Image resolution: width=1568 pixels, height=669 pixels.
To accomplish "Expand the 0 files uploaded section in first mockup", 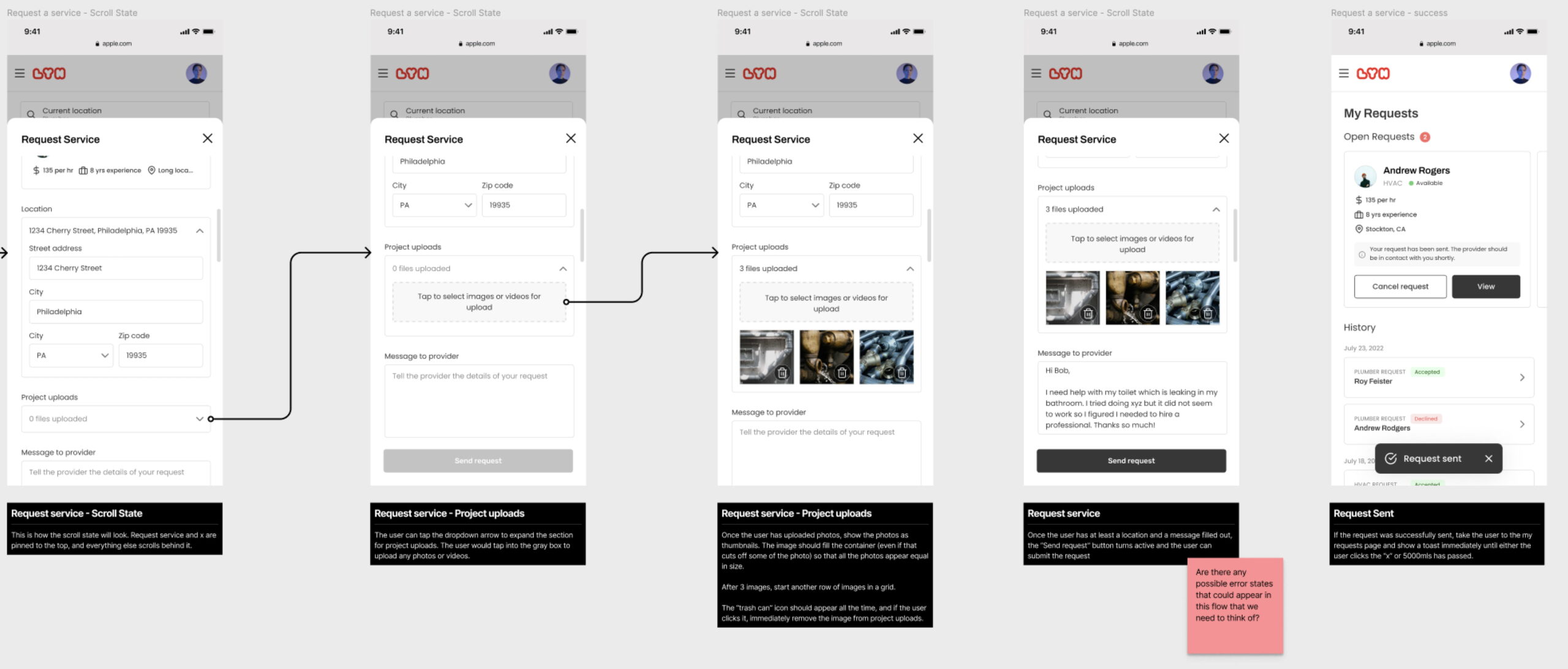I will [x=199, y=419].
